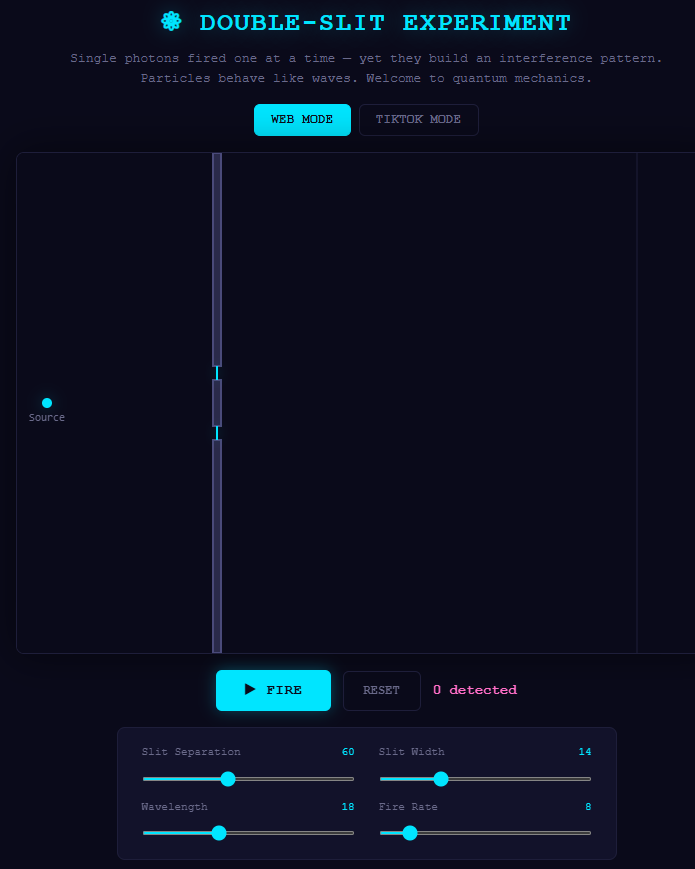Switch to Web Mode
The height and width of the screenshot is (869, 695).
(302, 120)
